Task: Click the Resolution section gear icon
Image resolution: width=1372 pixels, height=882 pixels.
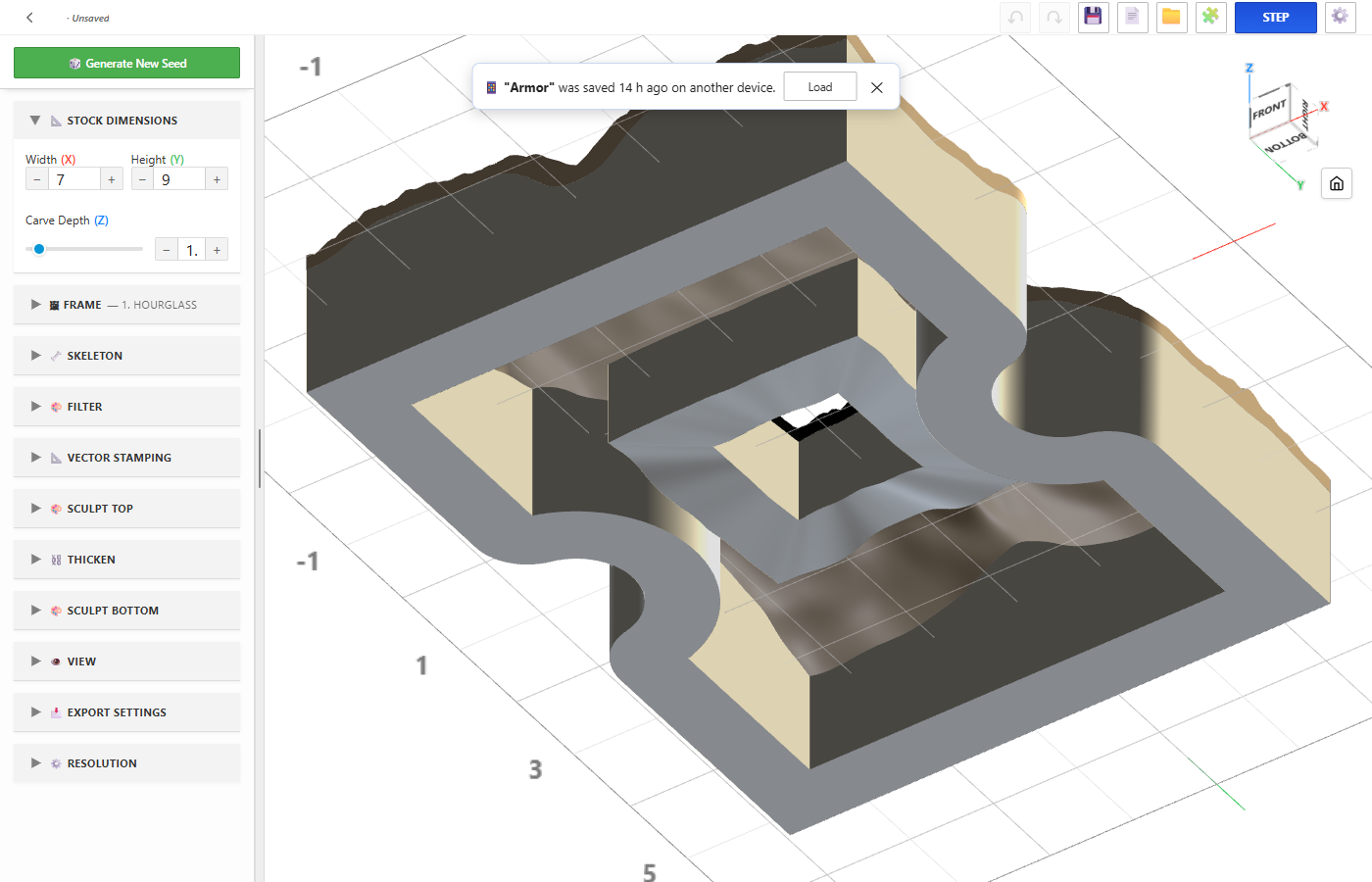Action: (56, 763)
